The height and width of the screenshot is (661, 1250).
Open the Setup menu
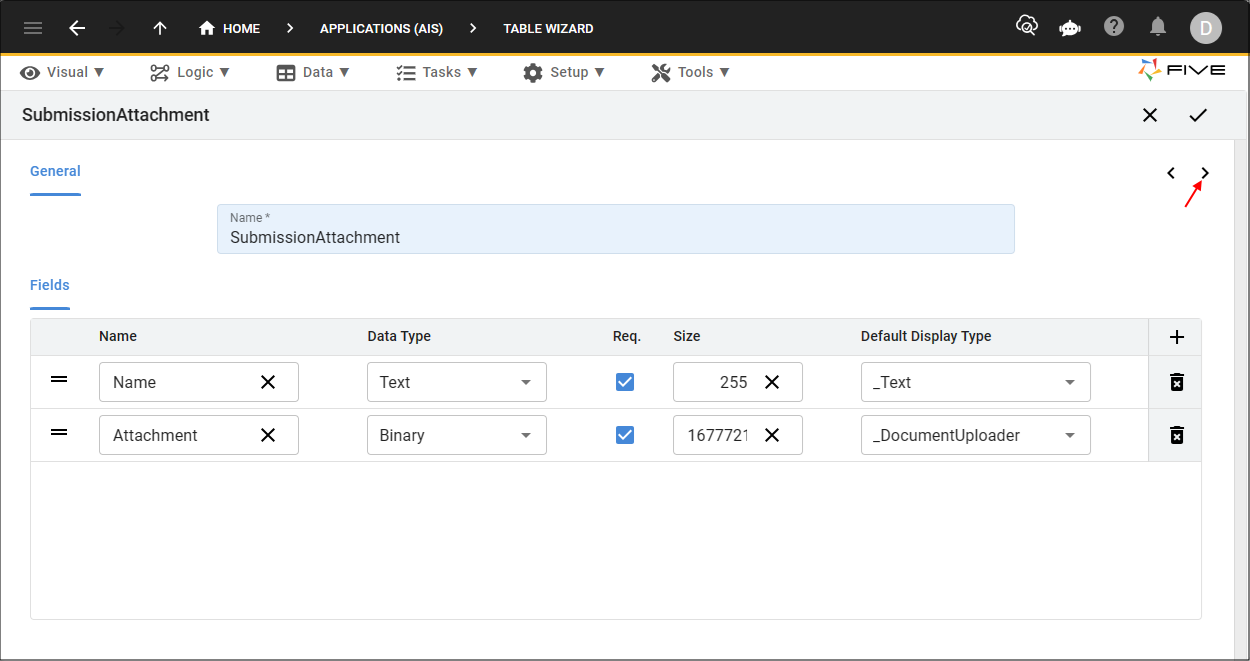pos(564,72)
